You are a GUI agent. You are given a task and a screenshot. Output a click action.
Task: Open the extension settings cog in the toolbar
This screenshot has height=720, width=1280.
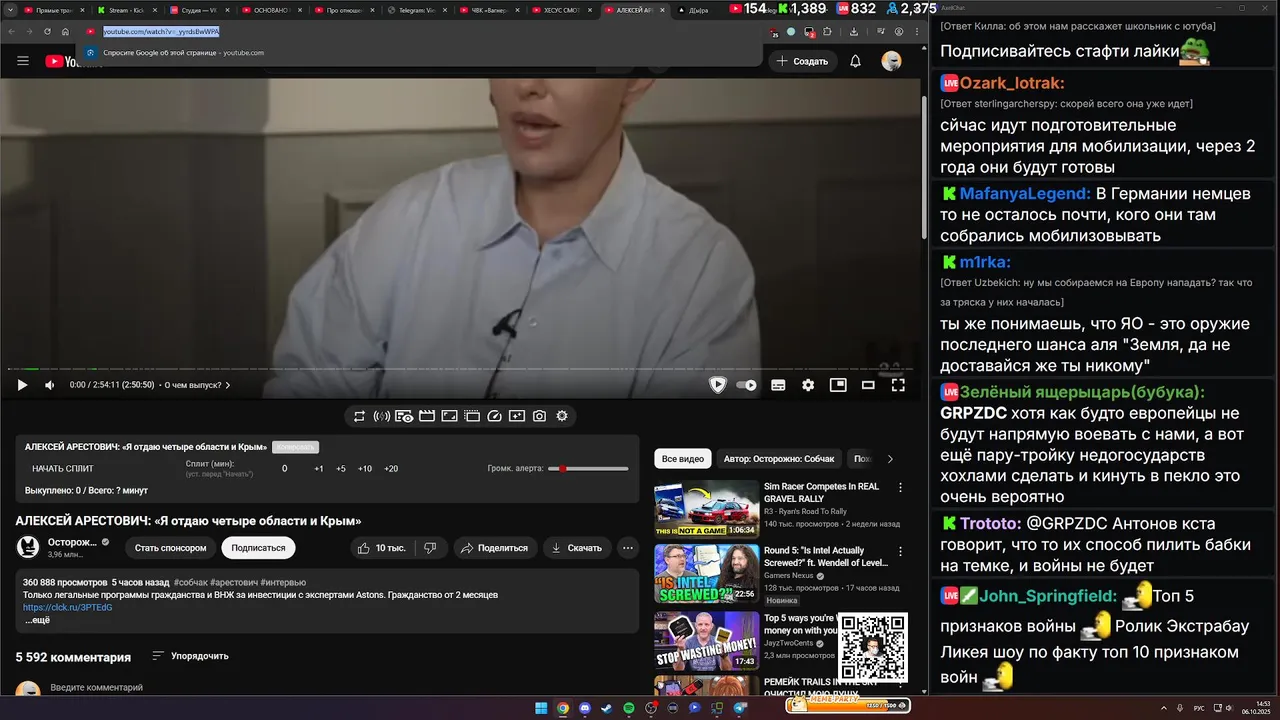[562, 416]
